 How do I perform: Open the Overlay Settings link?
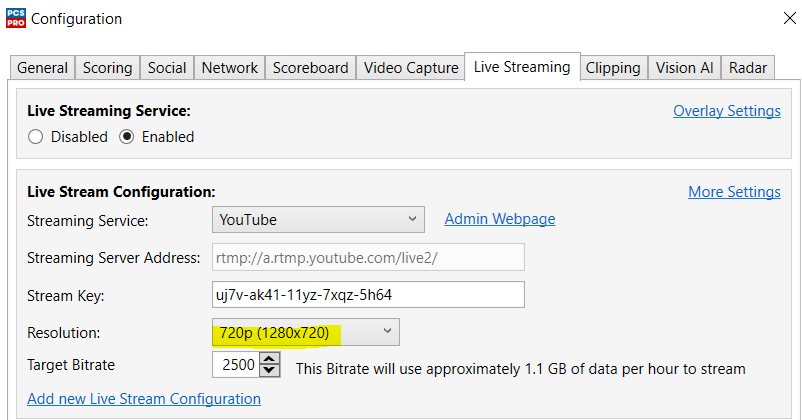tap(726, 111)
